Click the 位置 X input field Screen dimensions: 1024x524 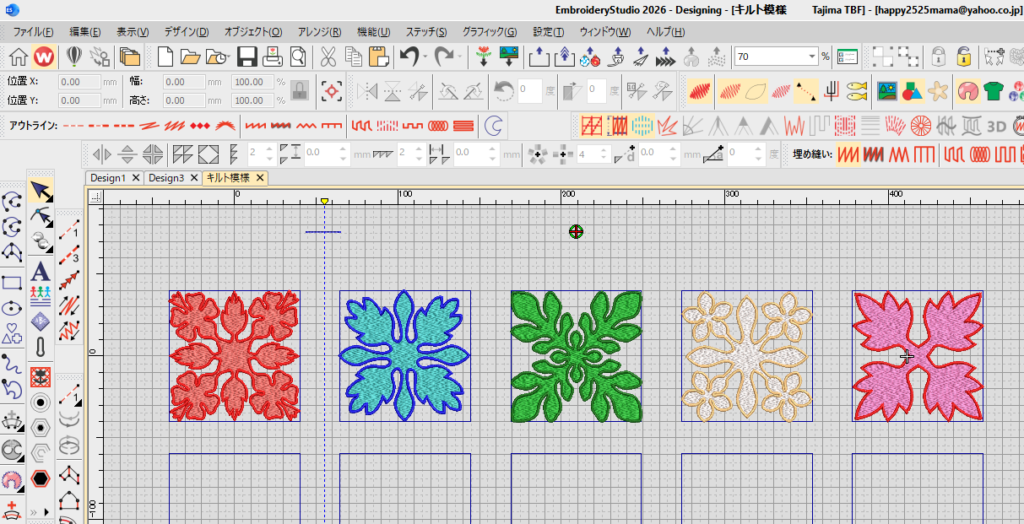(80, 82)
